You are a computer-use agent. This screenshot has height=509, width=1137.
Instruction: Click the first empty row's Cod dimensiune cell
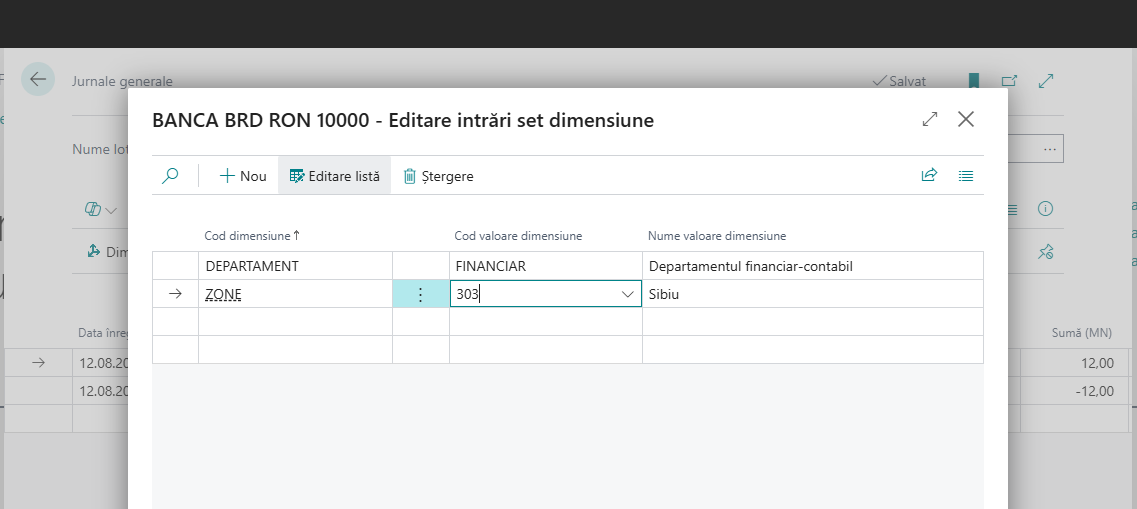pos(295,322)
